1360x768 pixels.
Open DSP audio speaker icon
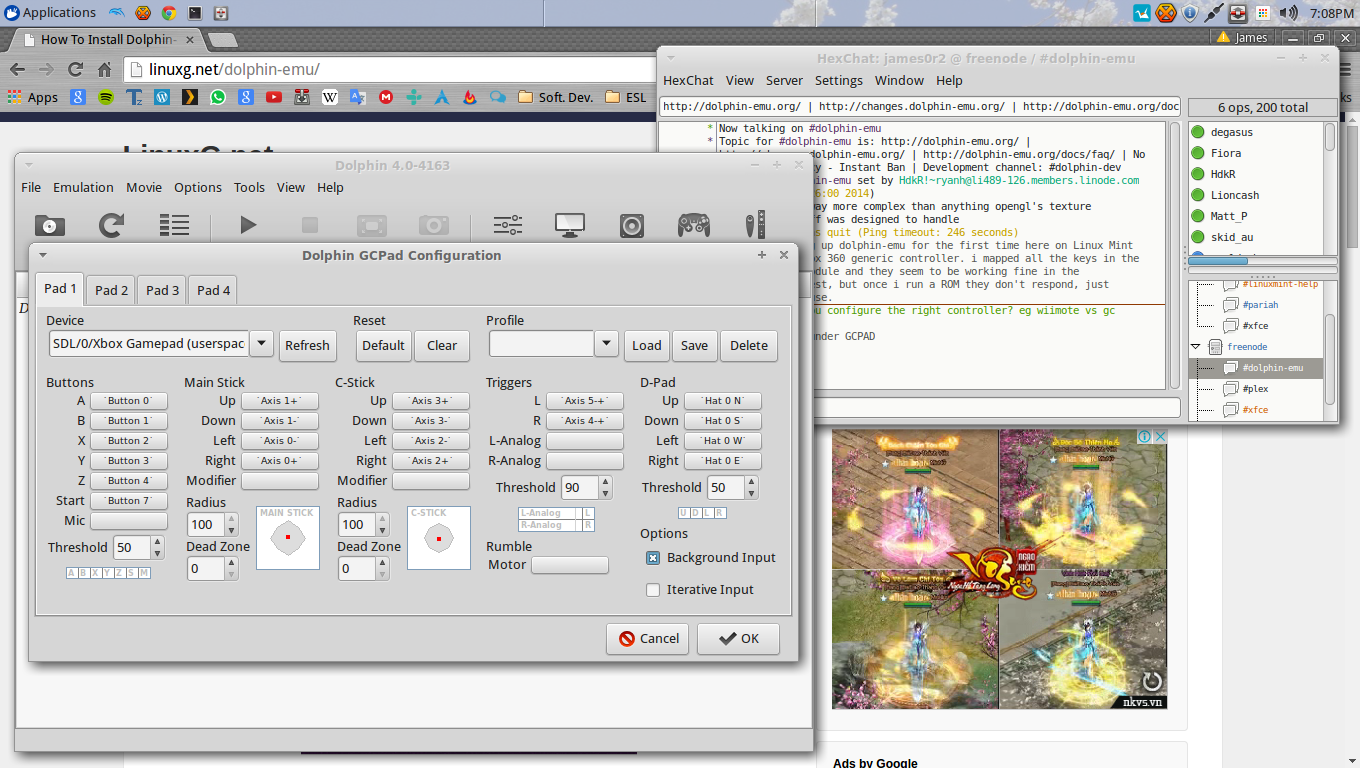(632, 225)
